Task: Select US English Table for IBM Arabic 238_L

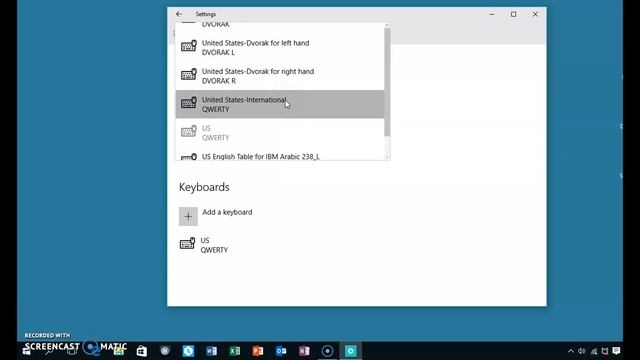Action: [280, 156]
